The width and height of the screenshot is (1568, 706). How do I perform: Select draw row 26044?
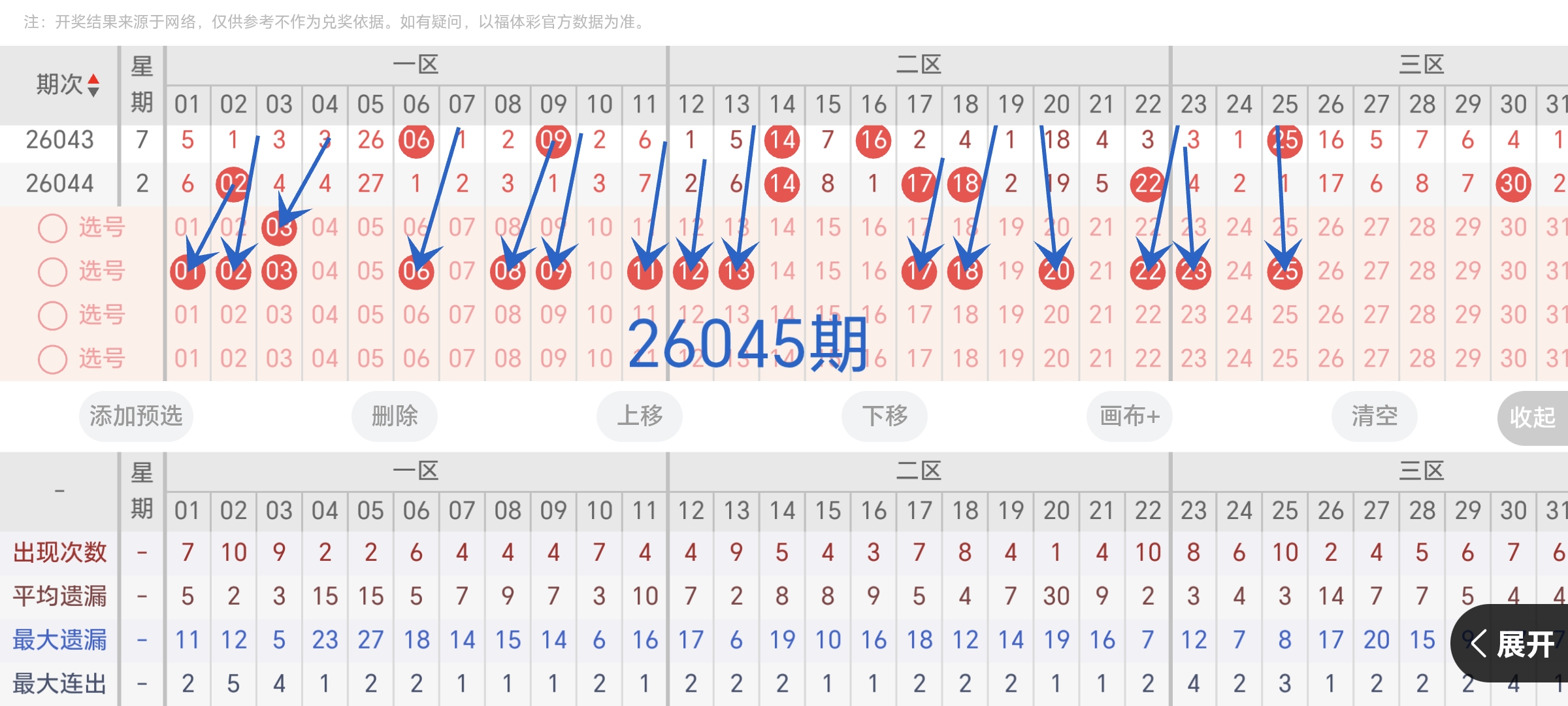(x=59, y=183)
